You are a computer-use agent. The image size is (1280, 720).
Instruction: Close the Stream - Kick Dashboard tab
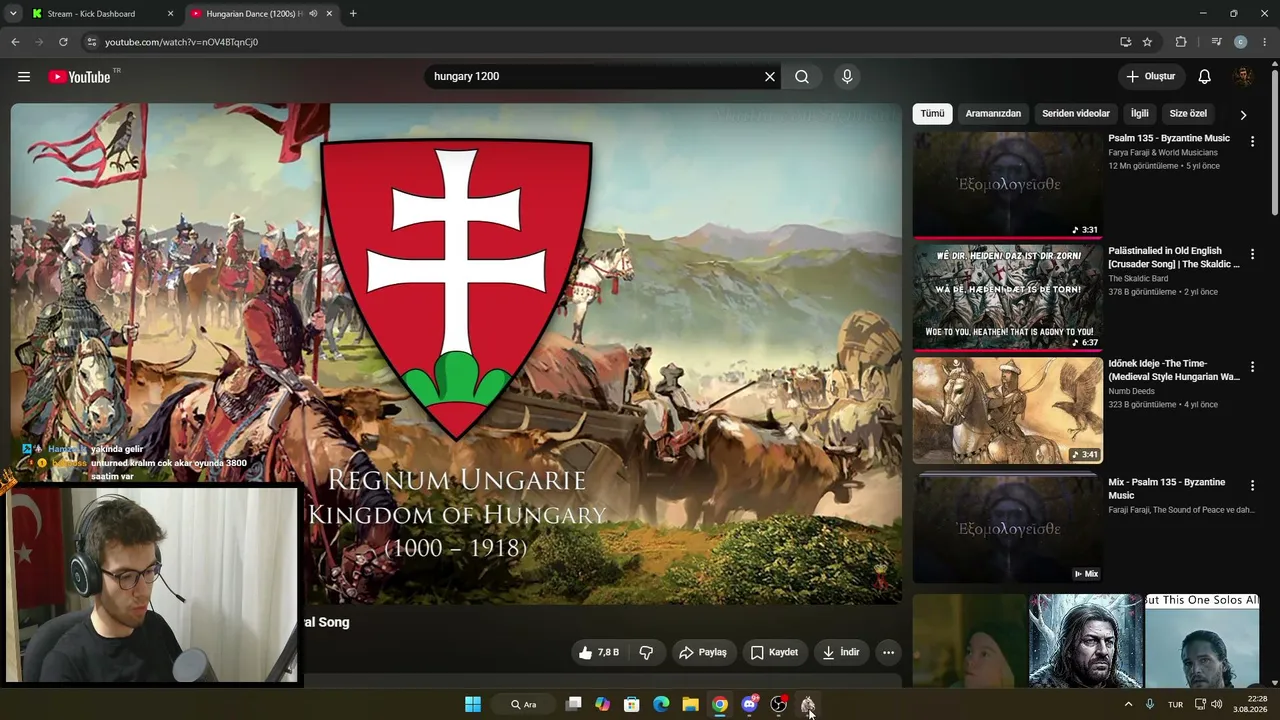170,14
